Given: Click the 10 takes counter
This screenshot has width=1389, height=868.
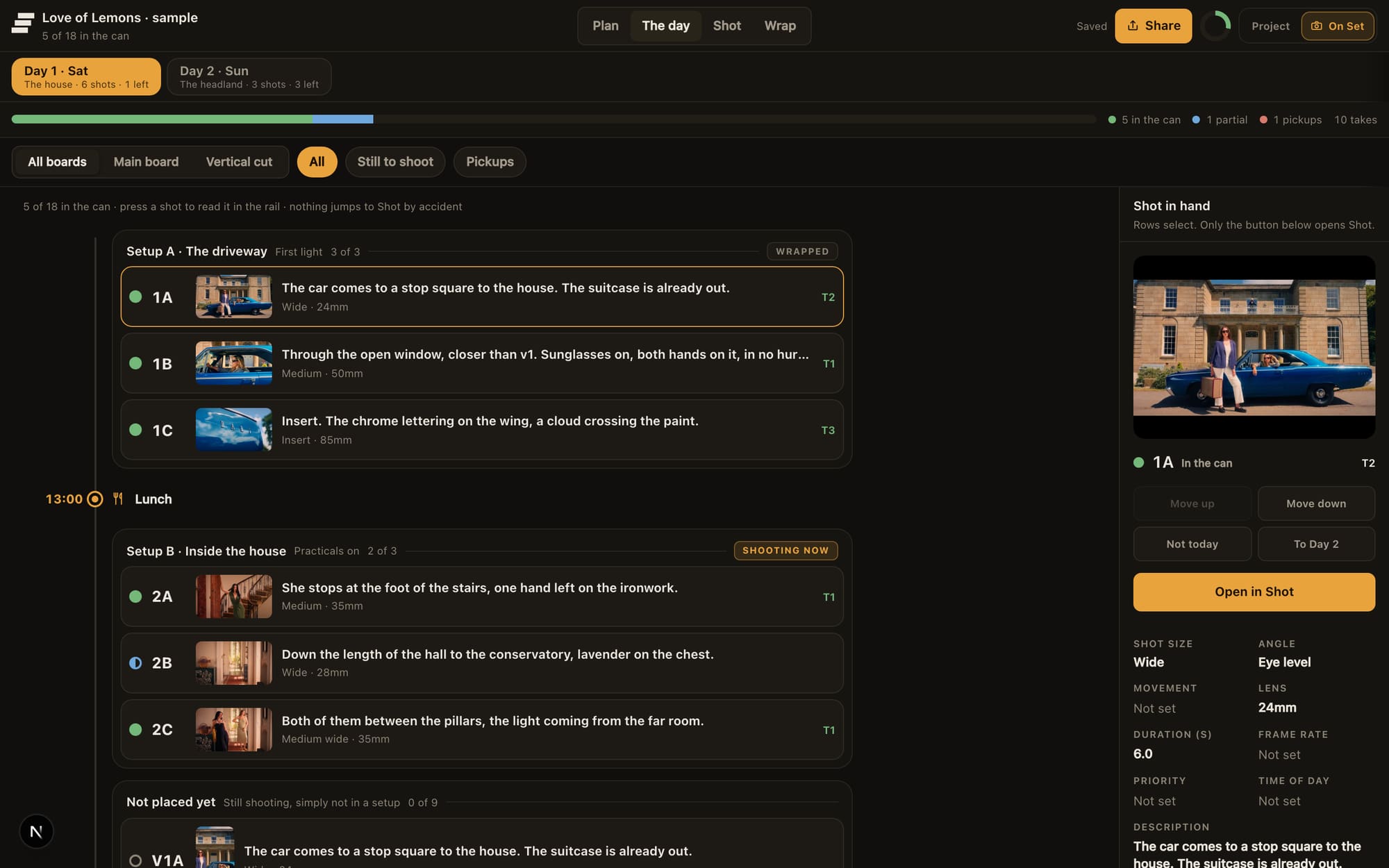Looking at the screenshot, I should (x=1355, y=119).
